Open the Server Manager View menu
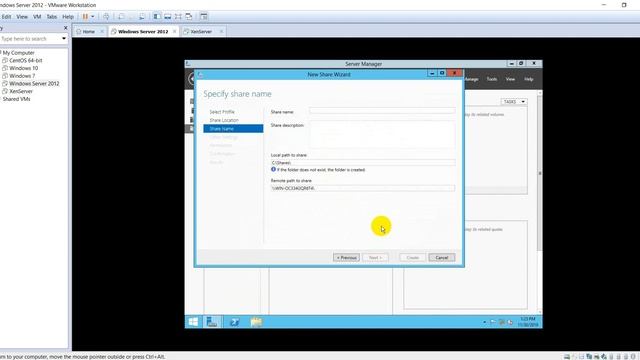Image resolution: width=640 pixels, height=360 pixels. click(510, 79)
